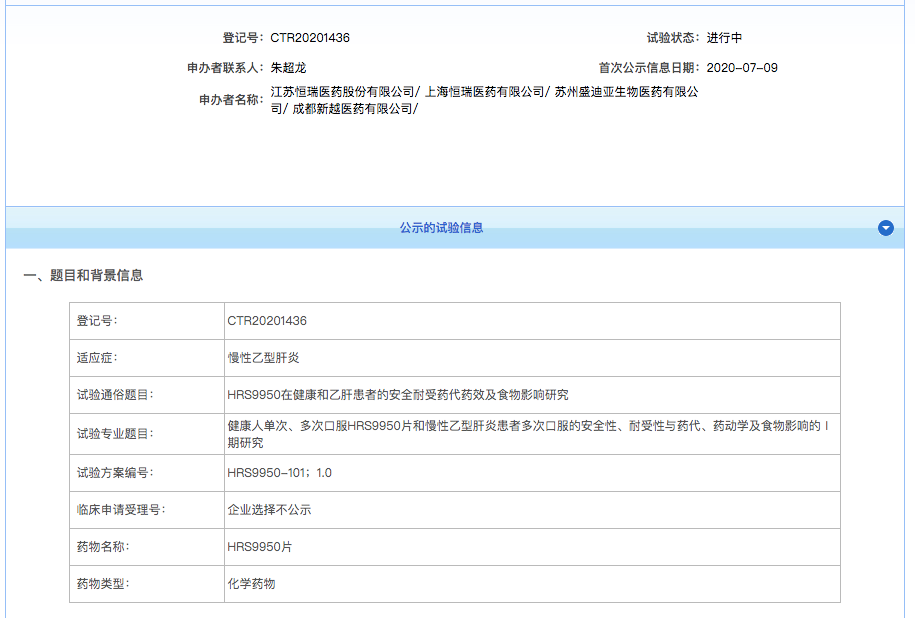Click the 试验状态 label

click(x=673, y=38)
